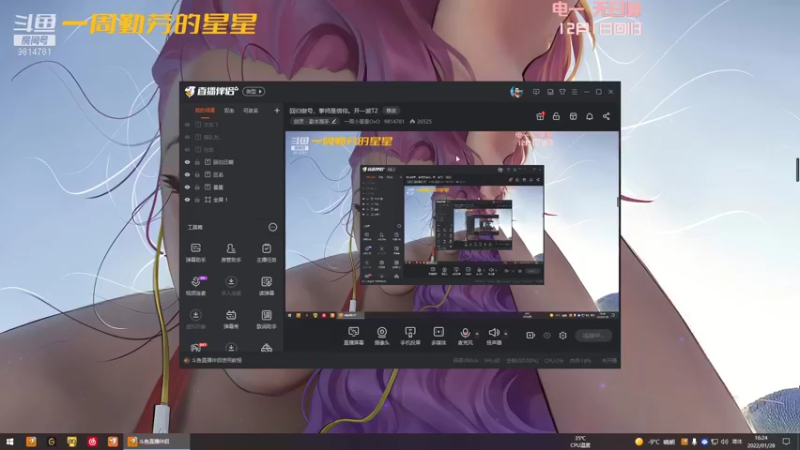800x450 pixels.
Task: Open the mail icon in title bar
Action: coord(550,92)
